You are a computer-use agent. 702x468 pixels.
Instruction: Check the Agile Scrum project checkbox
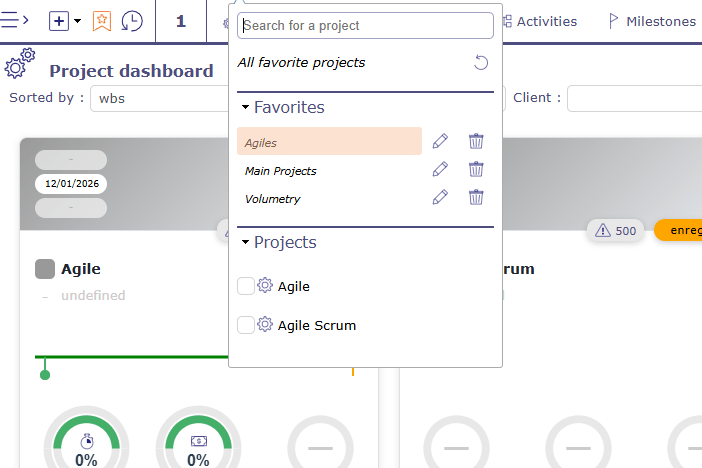[x=246, y=325]
